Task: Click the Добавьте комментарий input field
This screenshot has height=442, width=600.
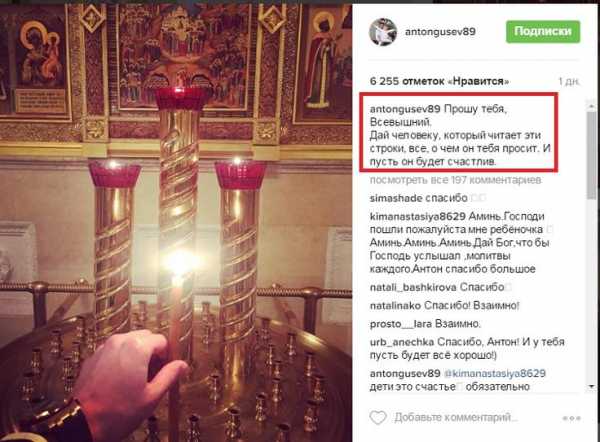Action: pyautogui.click(x=456, y=417)
